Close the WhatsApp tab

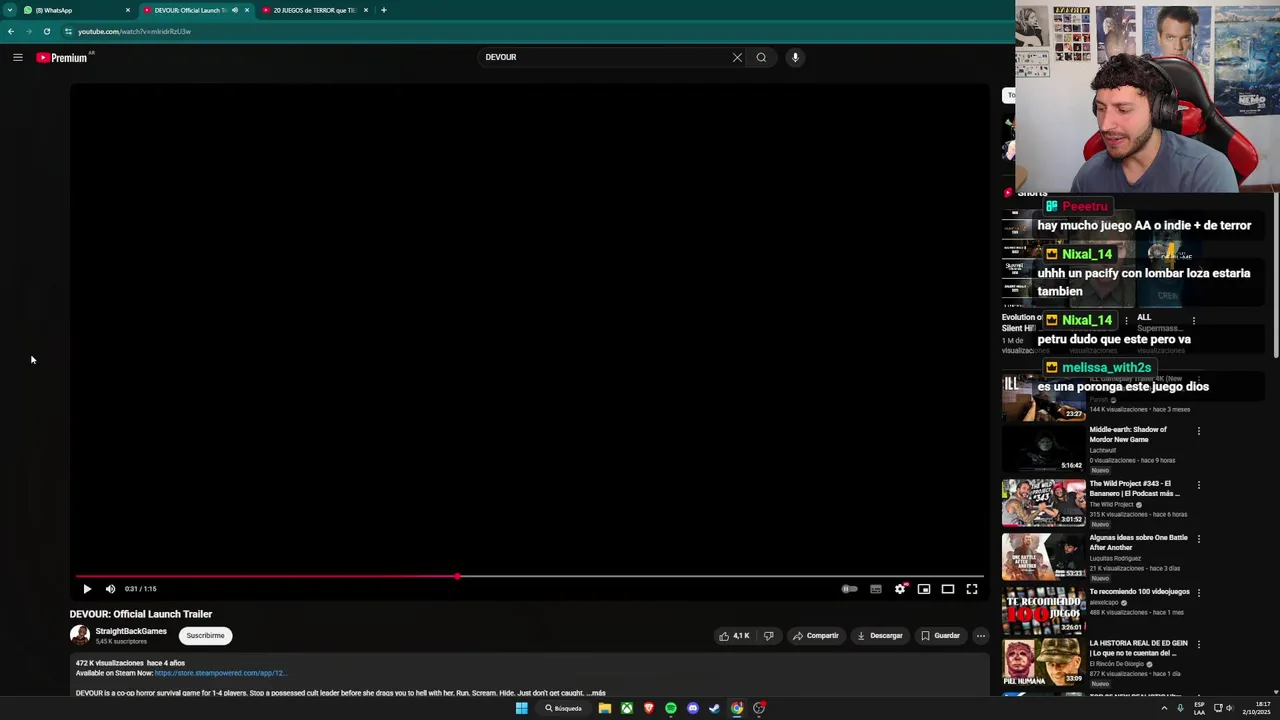tap(128, 10)
